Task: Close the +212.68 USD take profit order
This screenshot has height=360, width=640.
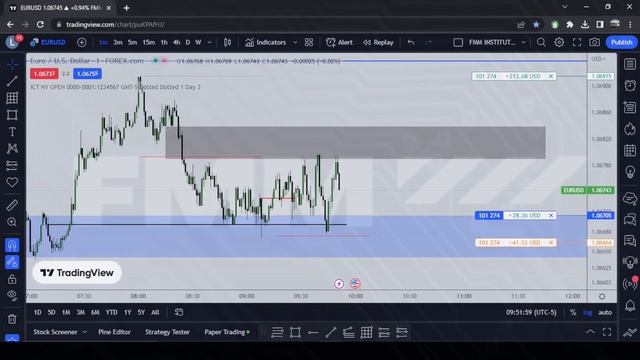Action: [551, 76]
